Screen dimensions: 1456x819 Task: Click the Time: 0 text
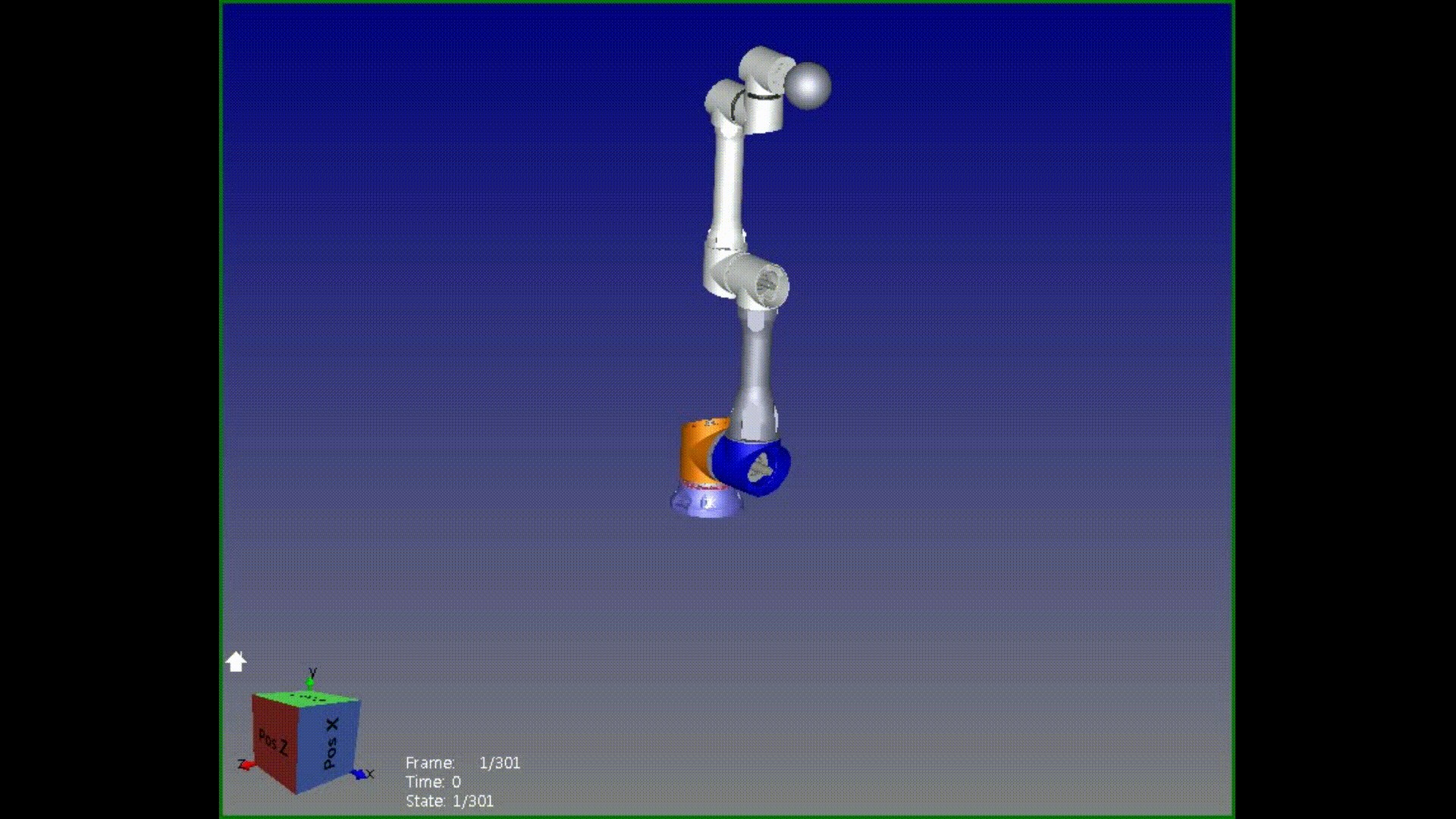(x=433, y=782)
